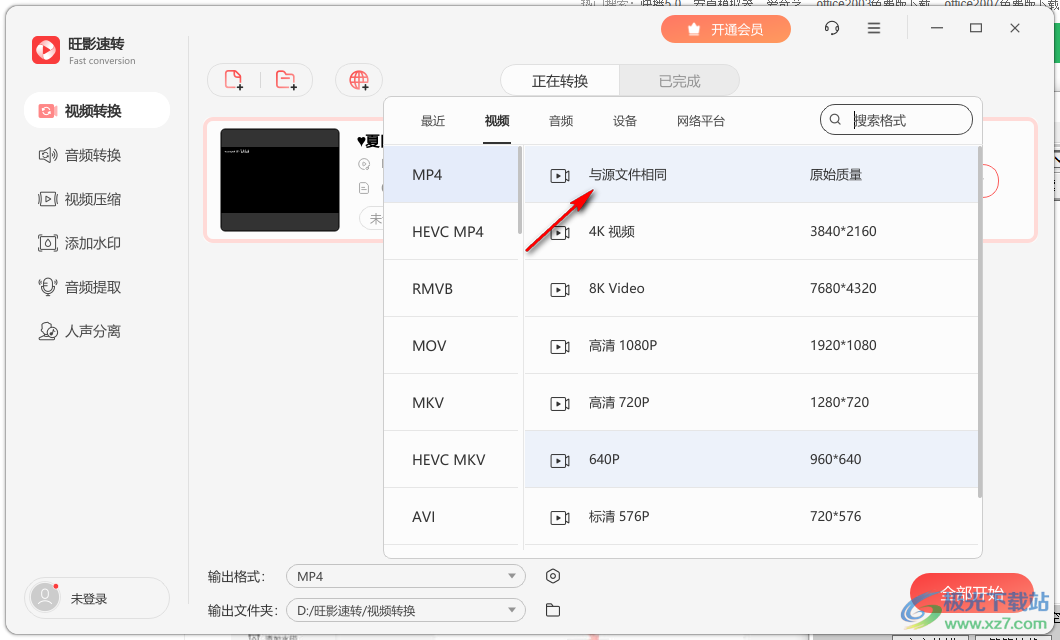Switch to the 已完成 tab

(x=679, y=80)
